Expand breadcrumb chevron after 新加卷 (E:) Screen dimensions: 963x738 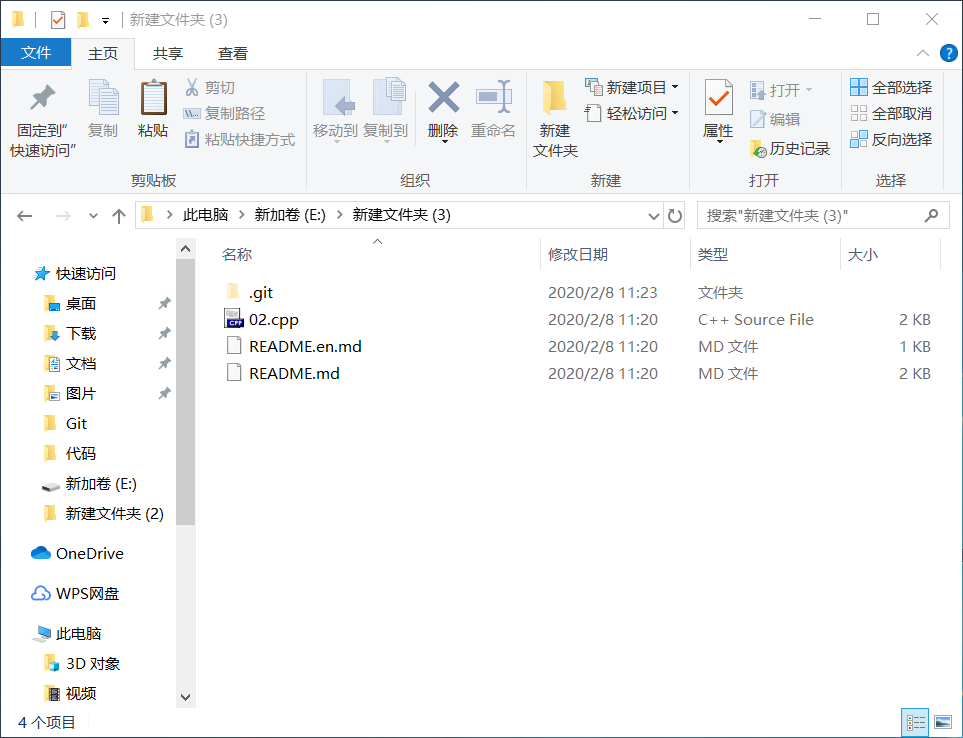click(339, 215)
